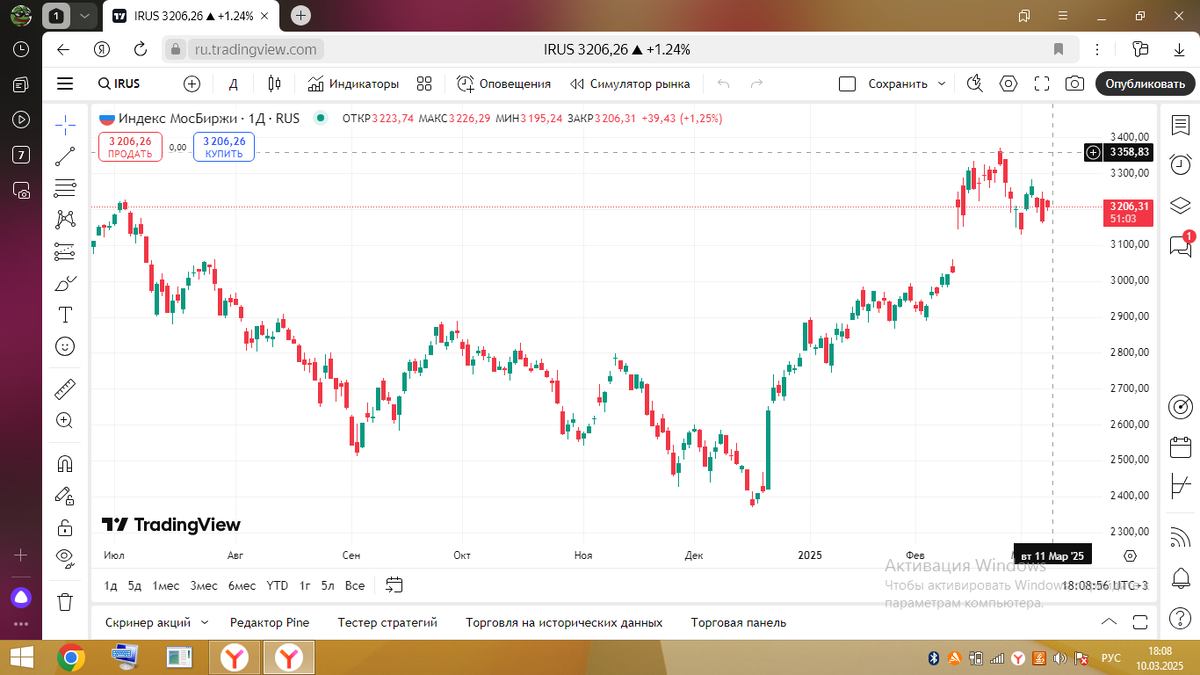
Task: Change the candlestick chart type
Action: tap(274, 84)
